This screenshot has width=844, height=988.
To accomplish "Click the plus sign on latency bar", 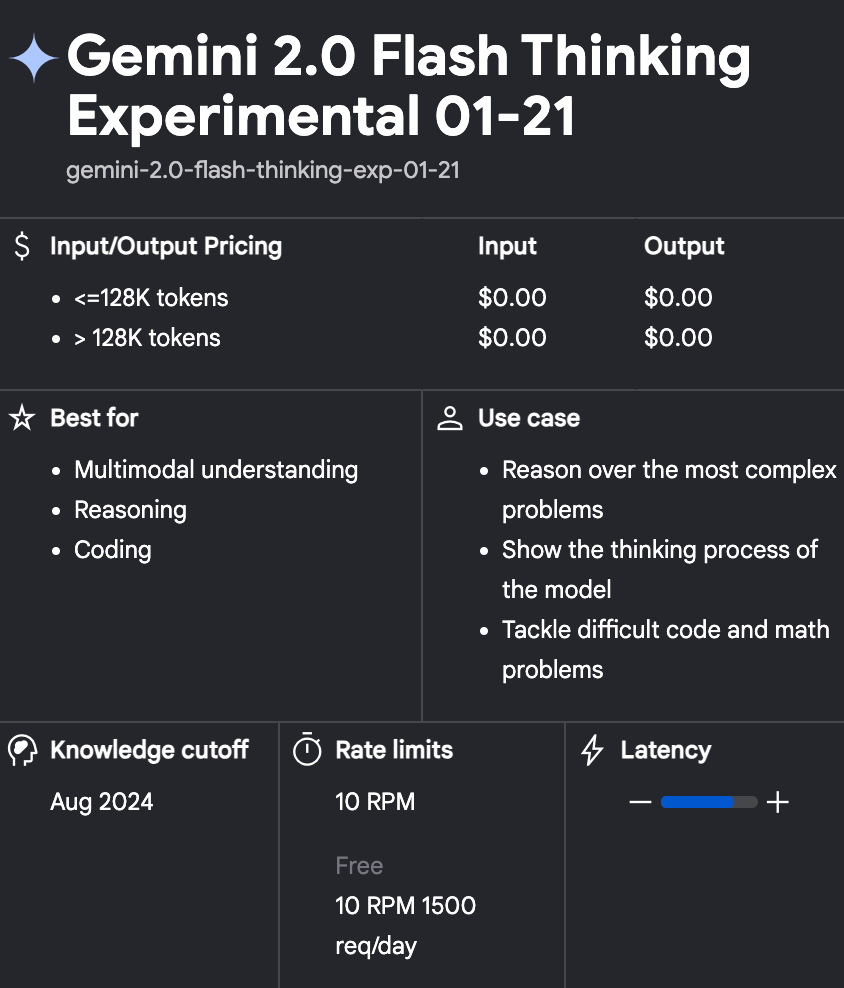I will (778, 802).
